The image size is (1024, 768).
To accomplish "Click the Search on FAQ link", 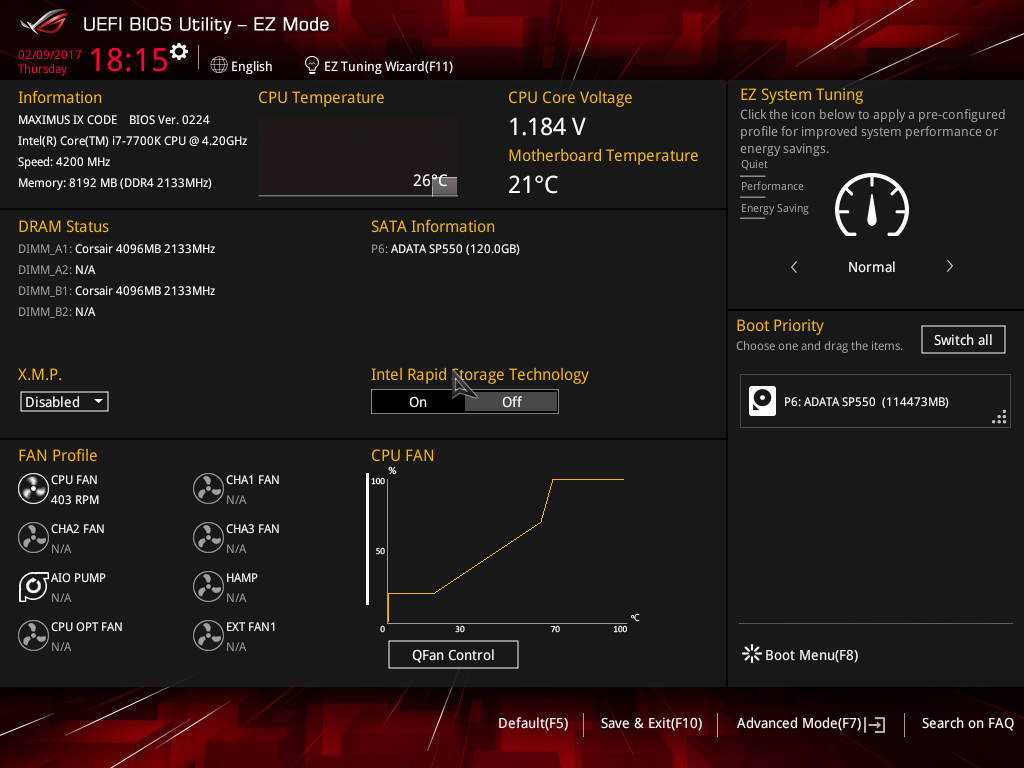I will [x=967, y=723].
